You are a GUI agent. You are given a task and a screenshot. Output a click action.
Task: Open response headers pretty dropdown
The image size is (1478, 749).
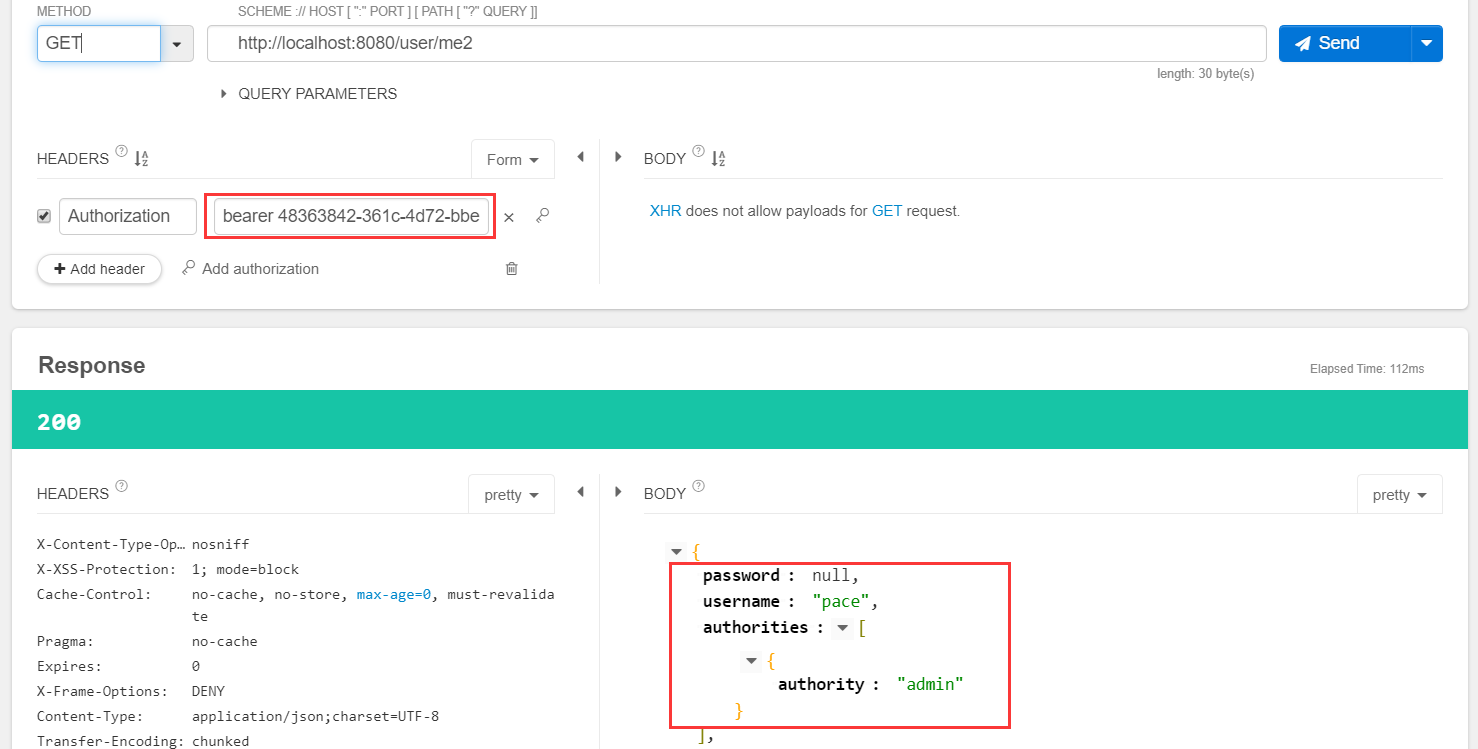(512, 495)
